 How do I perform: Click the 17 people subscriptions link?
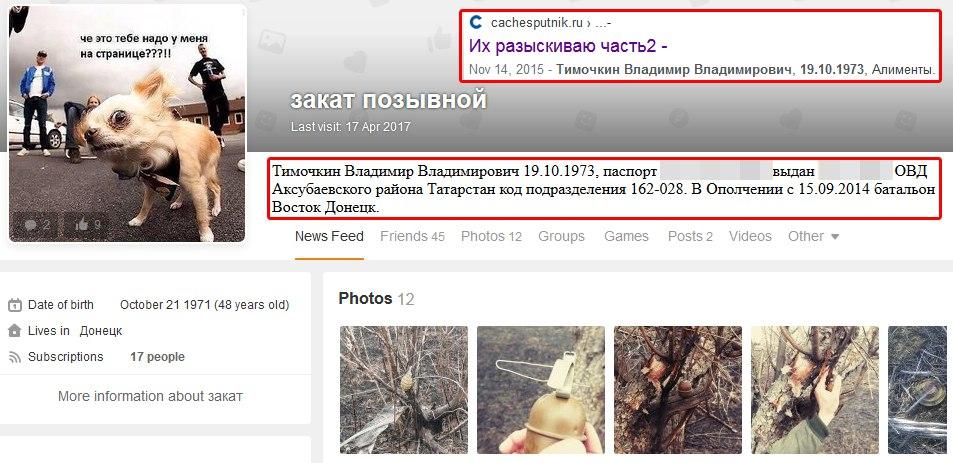(x=157, y=357)
